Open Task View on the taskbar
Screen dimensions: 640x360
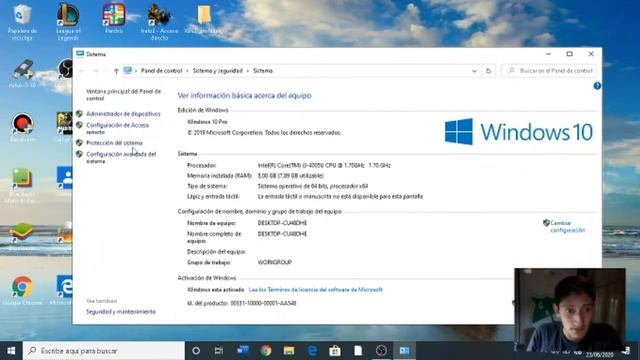click(x=219, y=351)
